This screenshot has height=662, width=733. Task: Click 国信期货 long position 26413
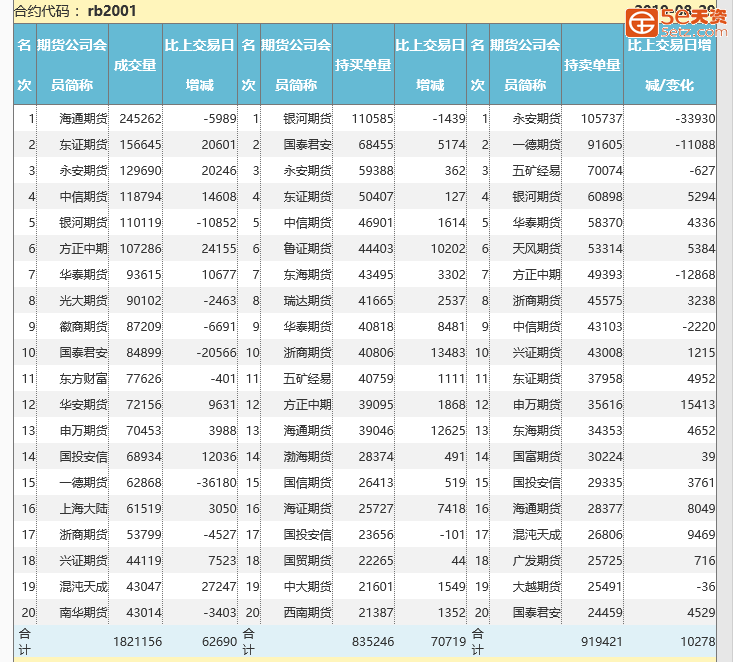click(376, 482)
